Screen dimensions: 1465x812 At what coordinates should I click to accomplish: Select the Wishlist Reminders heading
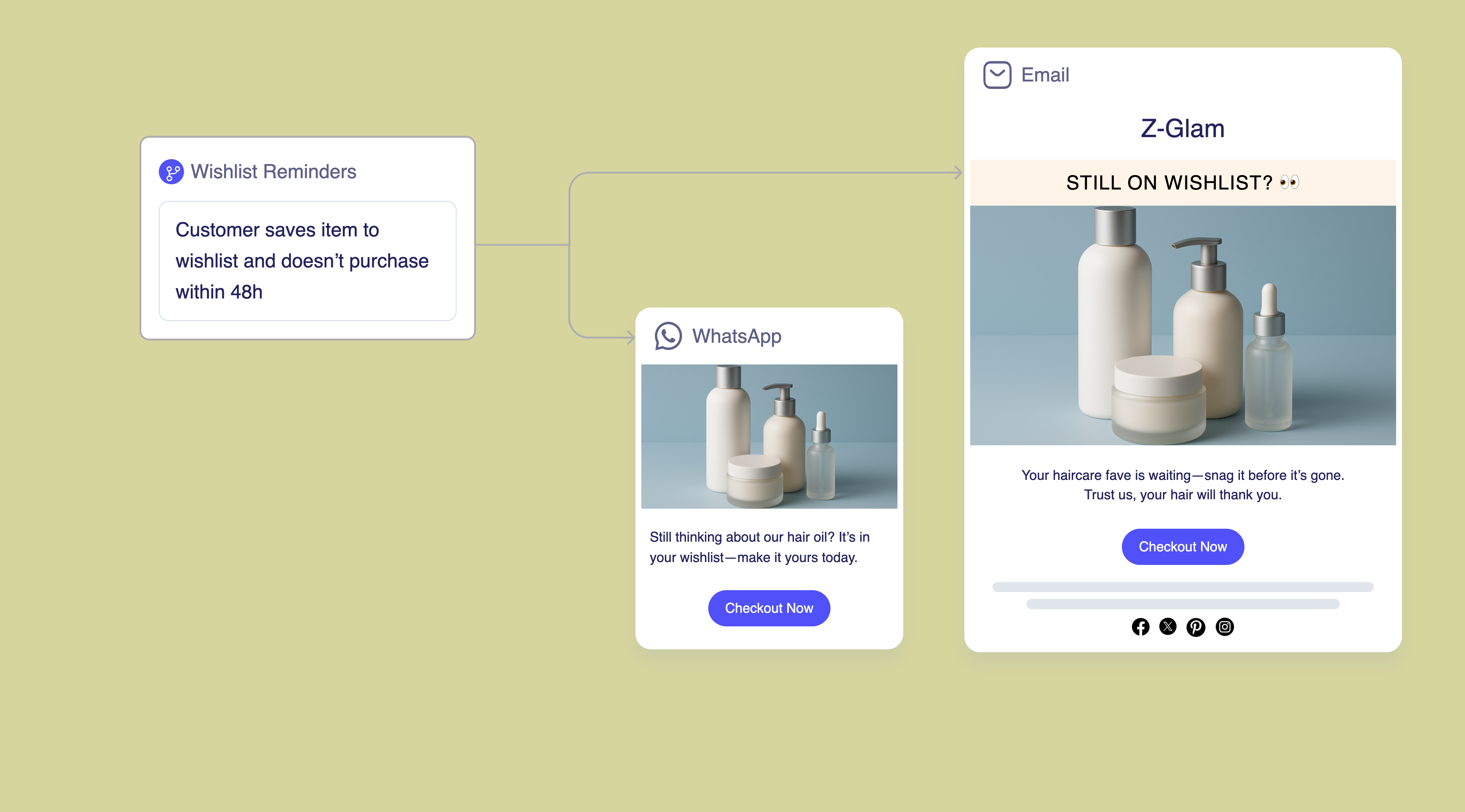274,172
